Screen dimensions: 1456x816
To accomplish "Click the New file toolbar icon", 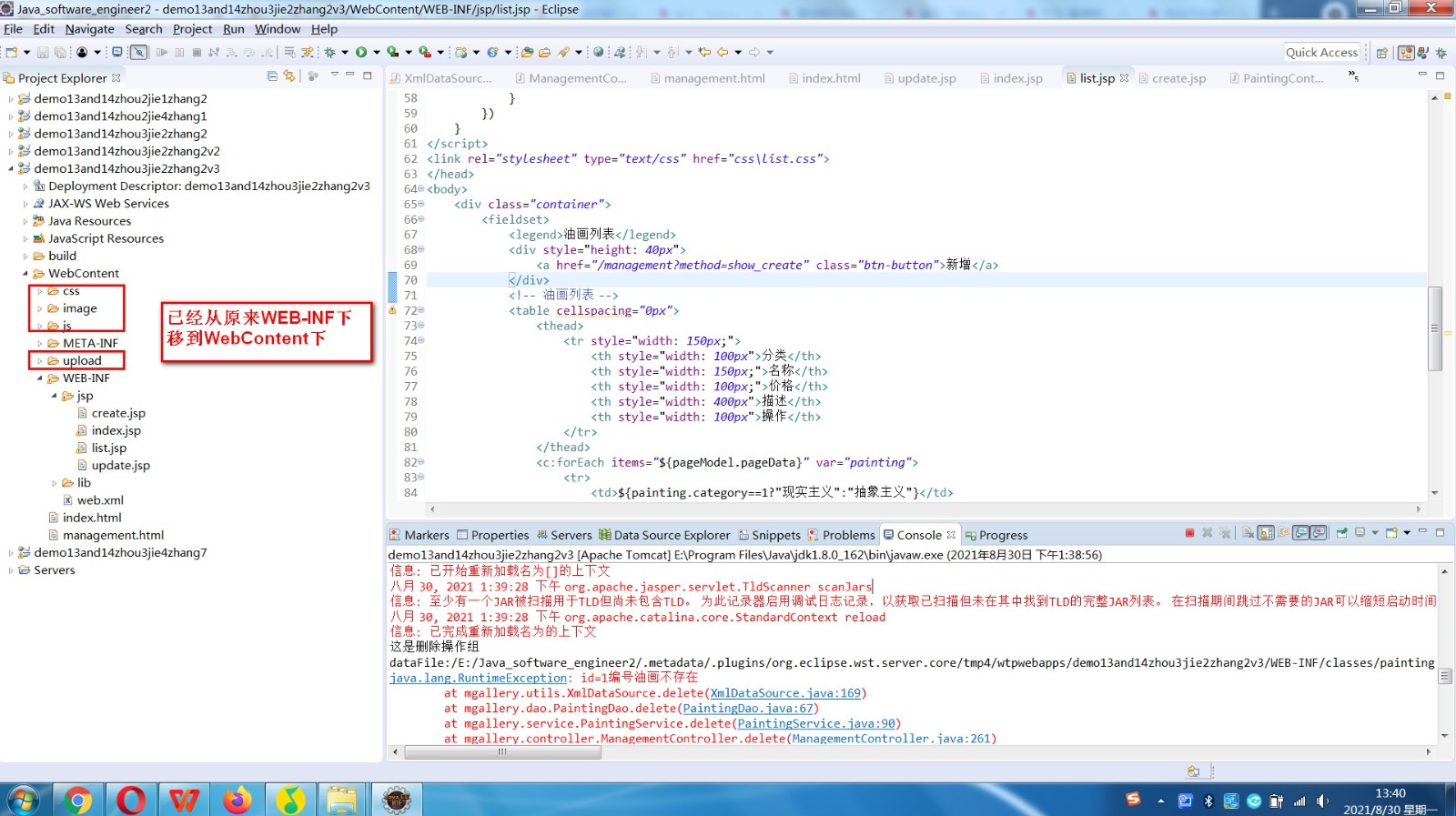I will tap(12, 52).
